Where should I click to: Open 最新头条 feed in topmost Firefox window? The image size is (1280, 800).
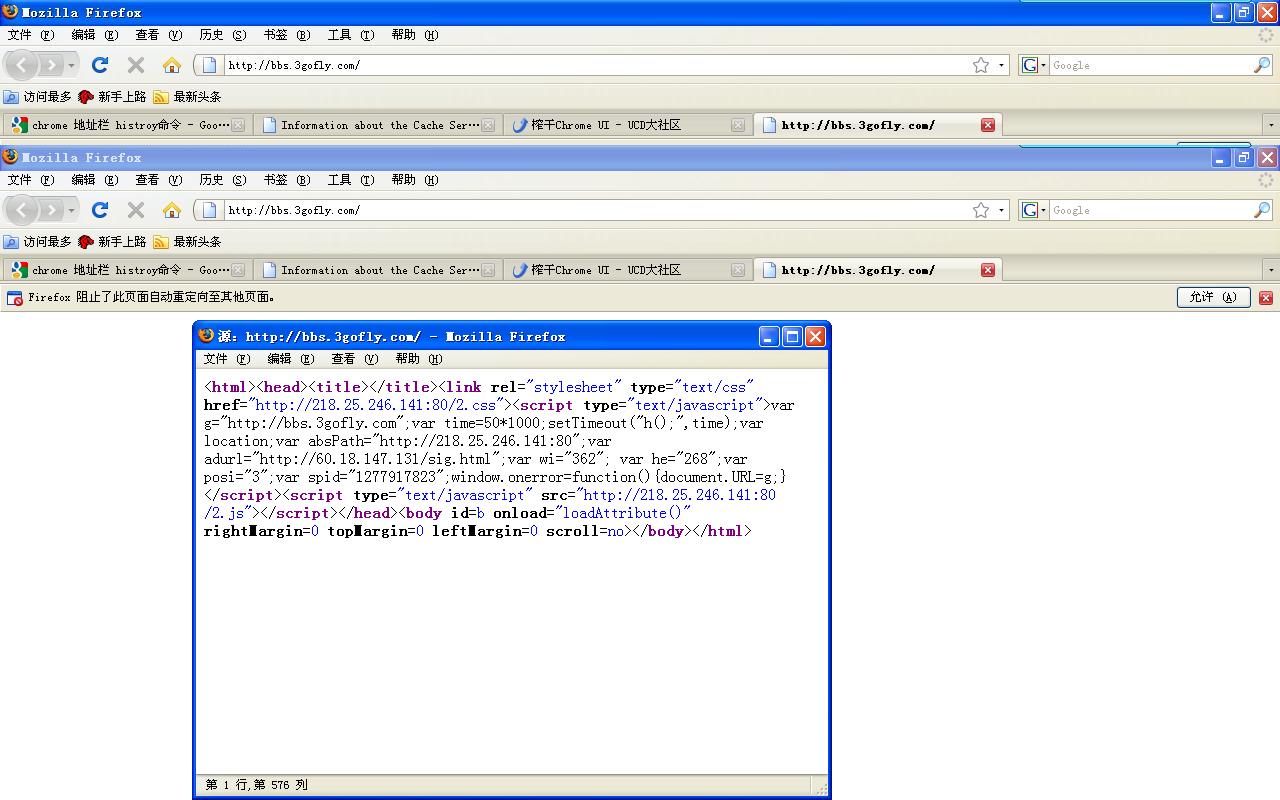coord(187,97)
